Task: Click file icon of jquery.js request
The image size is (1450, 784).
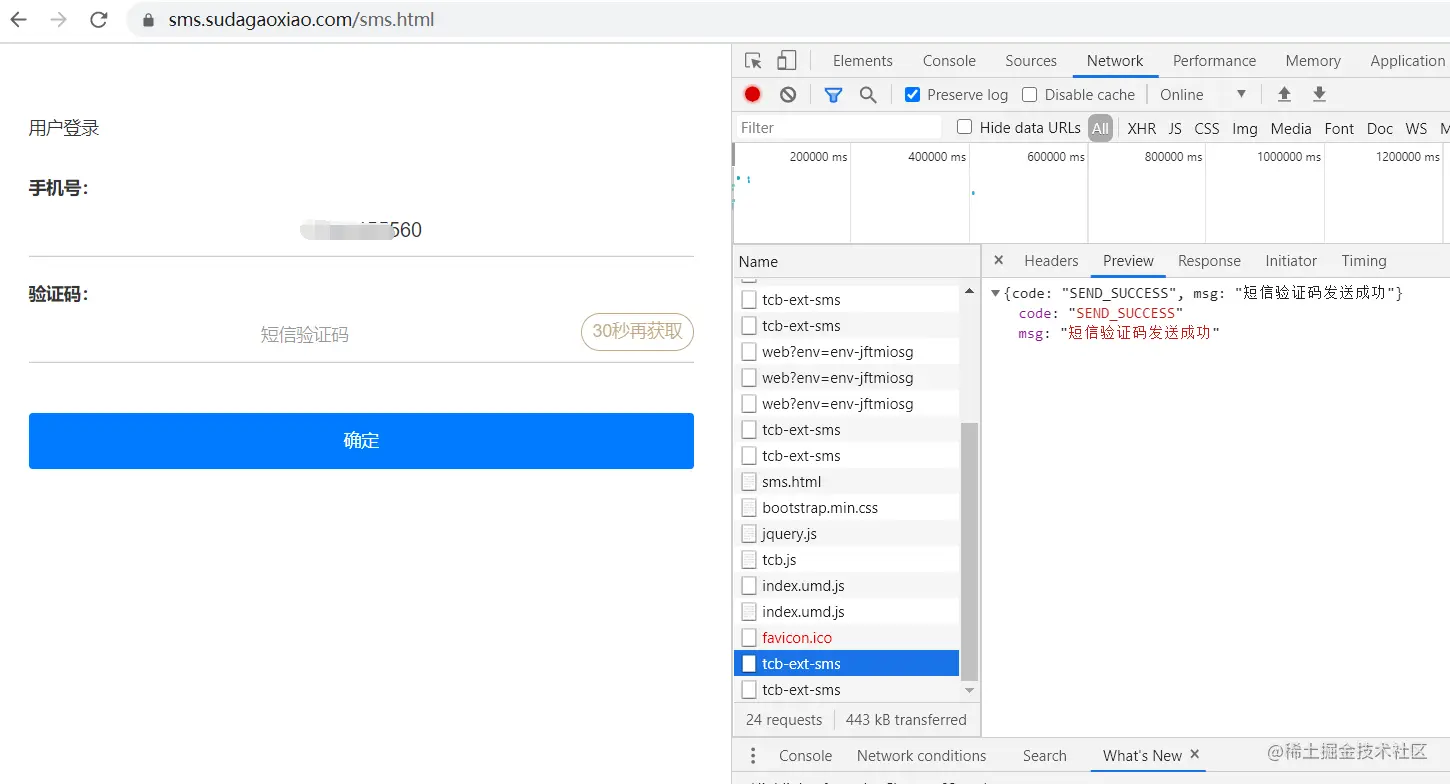Action: pyautogui.click(x=749, y=533)
